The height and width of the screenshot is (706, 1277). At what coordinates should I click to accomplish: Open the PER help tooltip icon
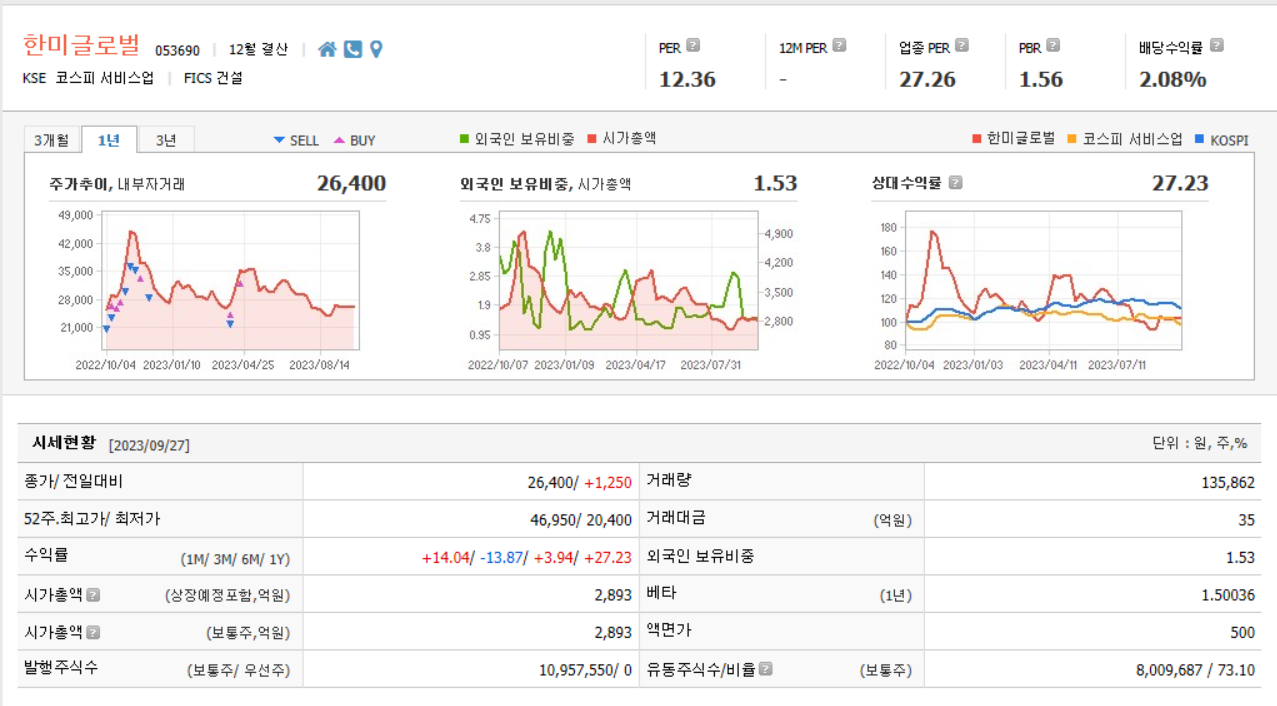coord(694,43)
